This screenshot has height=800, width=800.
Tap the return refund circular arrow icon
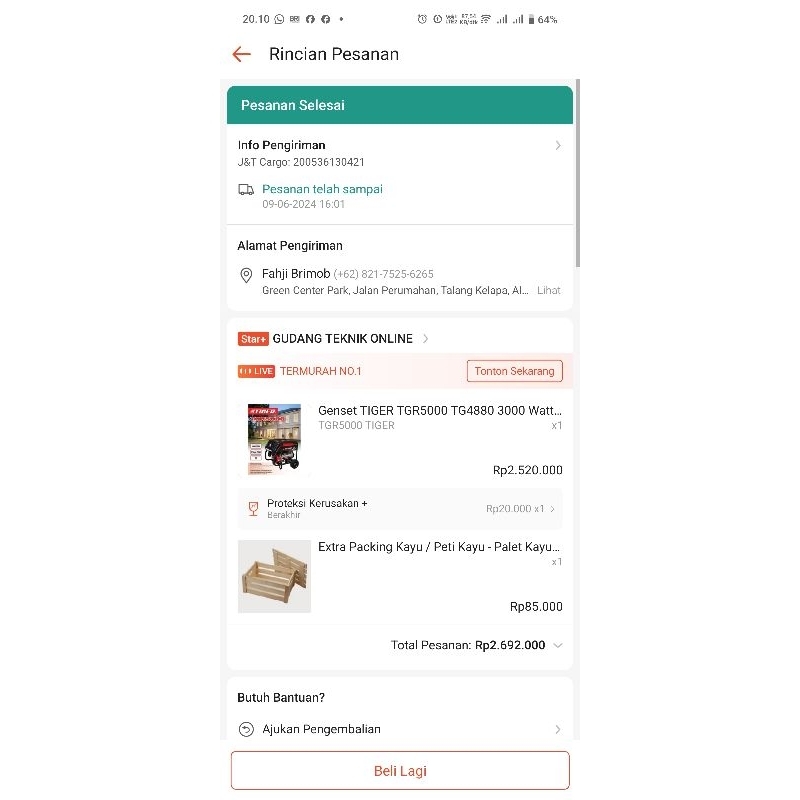click(x=246, y=729)
